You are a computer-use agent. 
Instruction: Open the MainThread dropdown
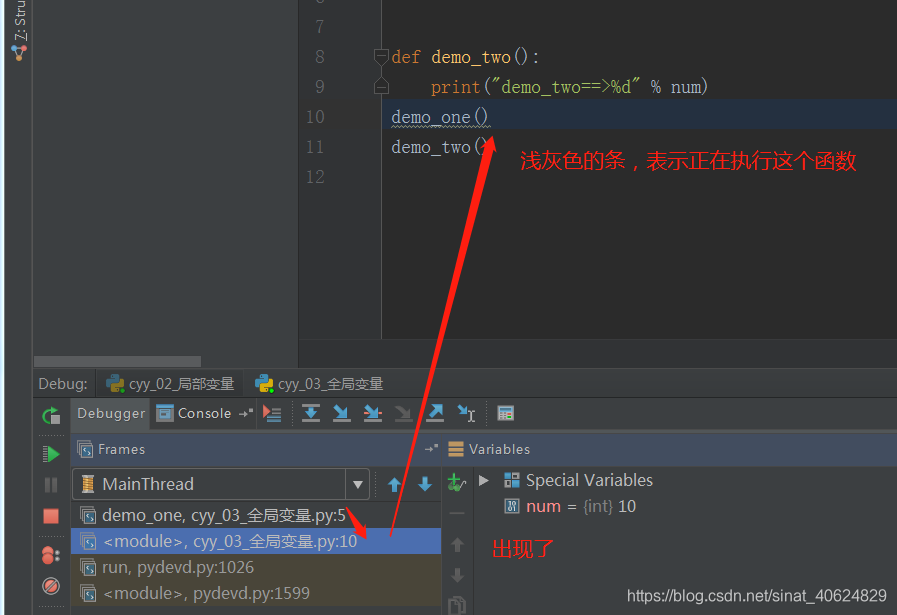(220, 485)
